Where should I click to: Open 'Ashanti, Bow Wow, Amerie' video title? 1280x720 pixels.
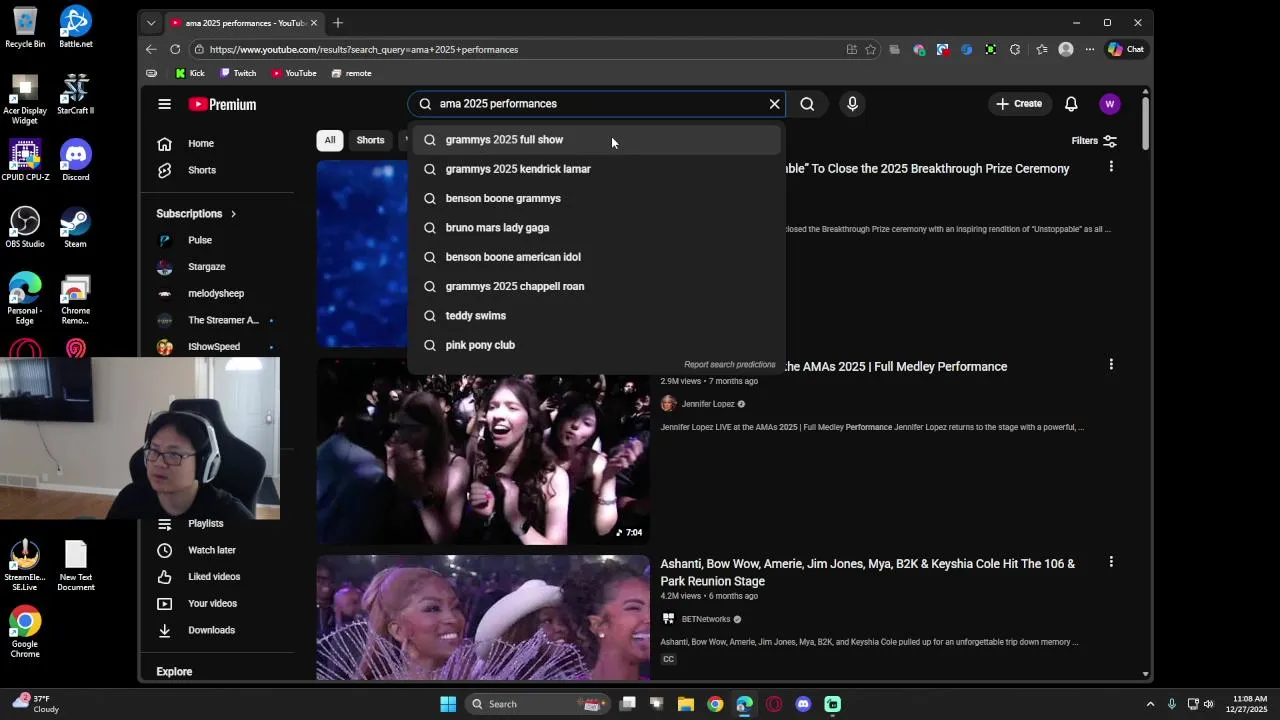(868, 573)
